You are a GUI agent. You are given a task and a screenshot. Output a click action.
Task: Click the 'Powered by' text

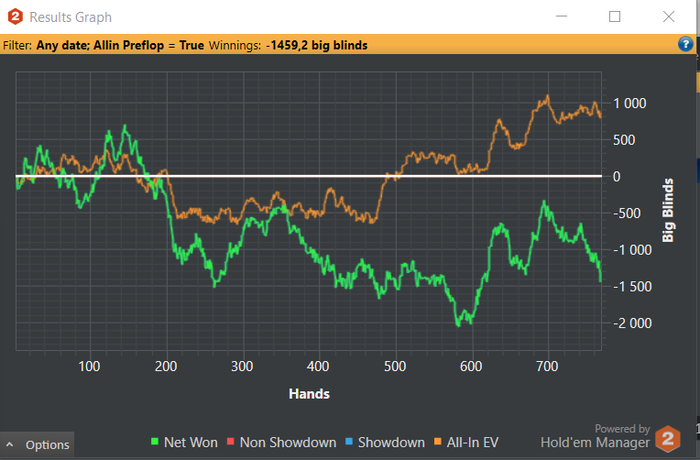(622, 429)
